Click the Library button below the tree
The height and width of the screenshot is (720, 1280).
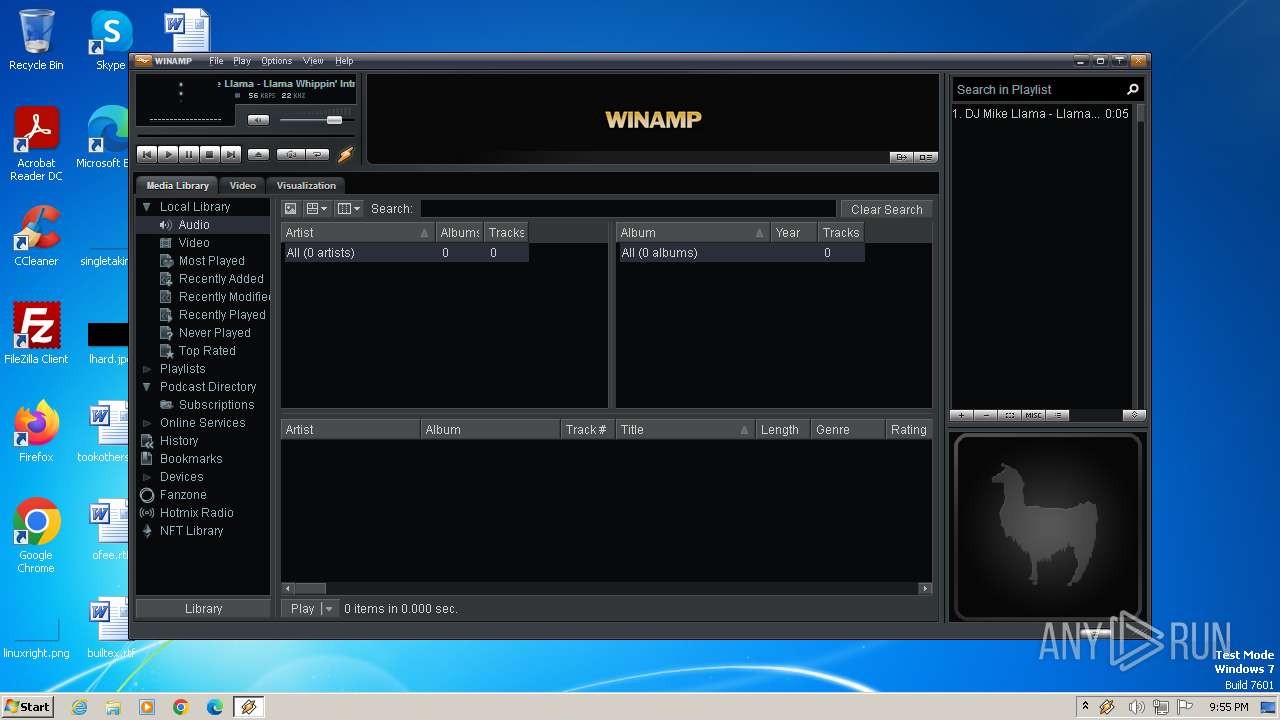click(x=203, y=608)
